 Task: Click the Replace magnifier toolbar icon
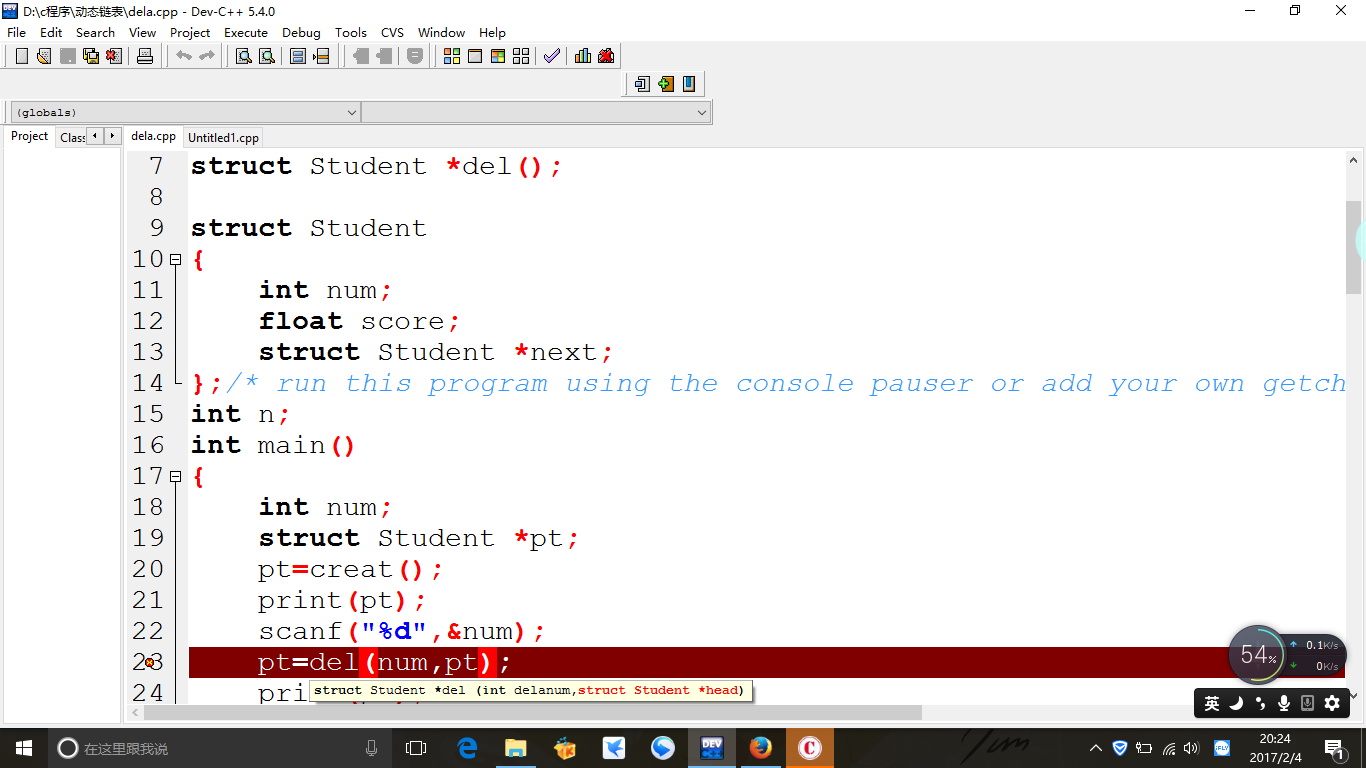[x=266, y=56]
